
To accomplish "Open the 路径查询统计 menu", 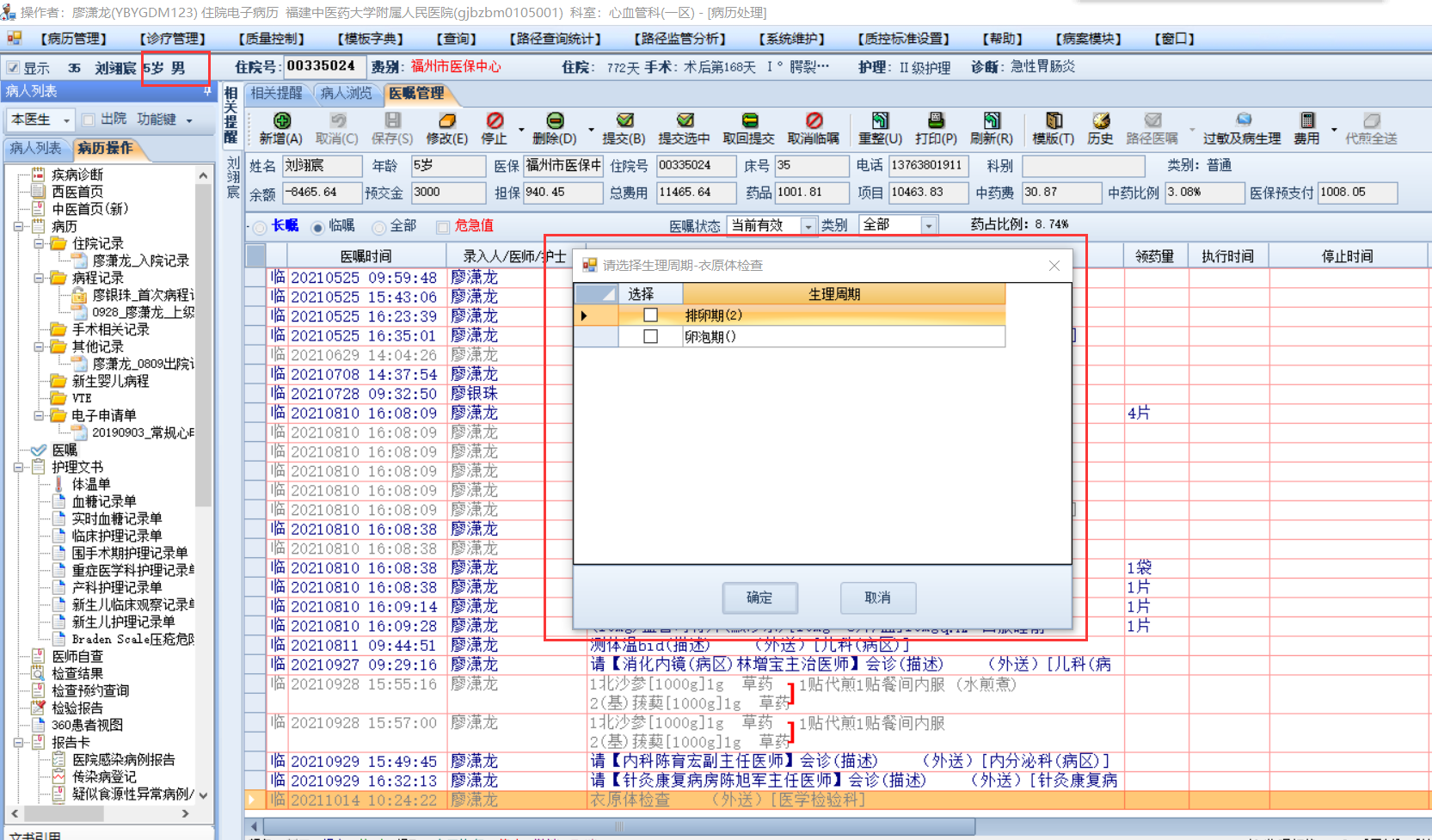I will 556,39.
